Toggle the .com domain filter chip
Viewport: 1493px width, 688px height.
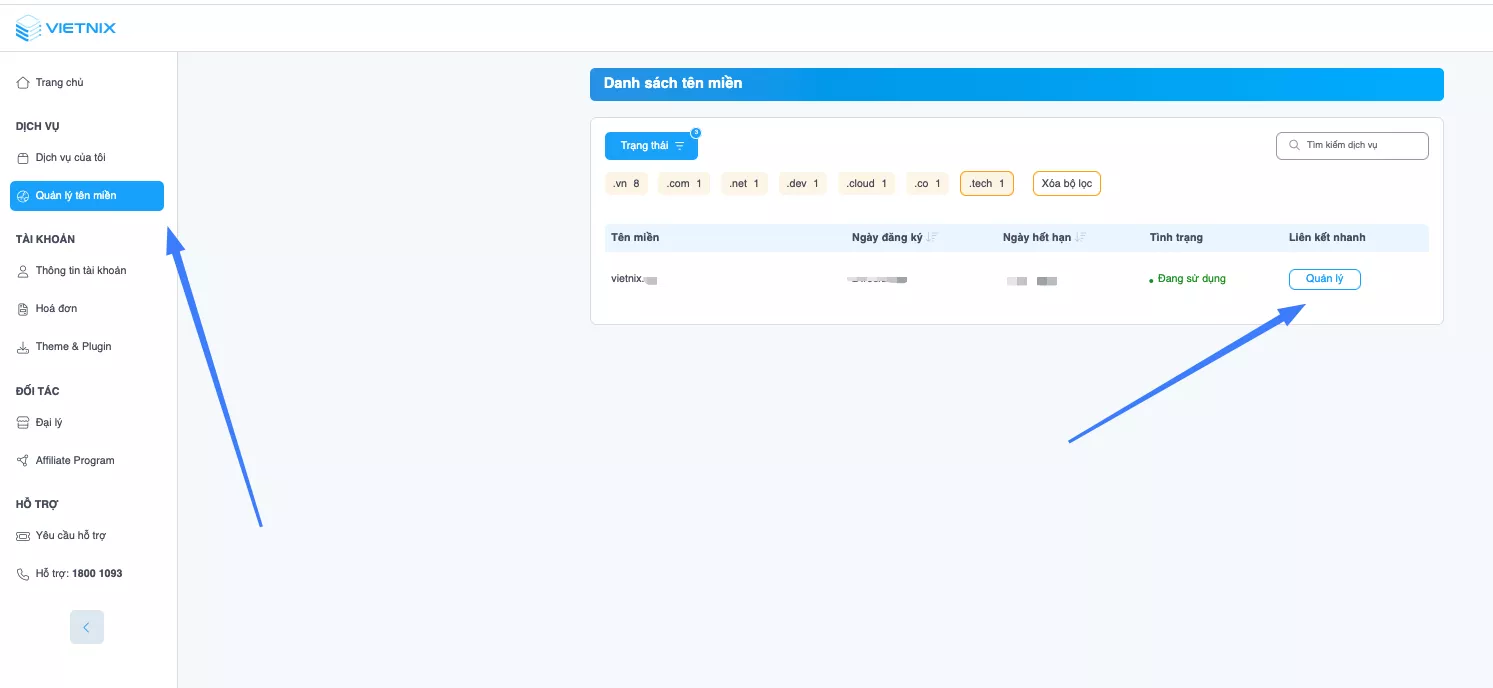(x=684, y=184)
